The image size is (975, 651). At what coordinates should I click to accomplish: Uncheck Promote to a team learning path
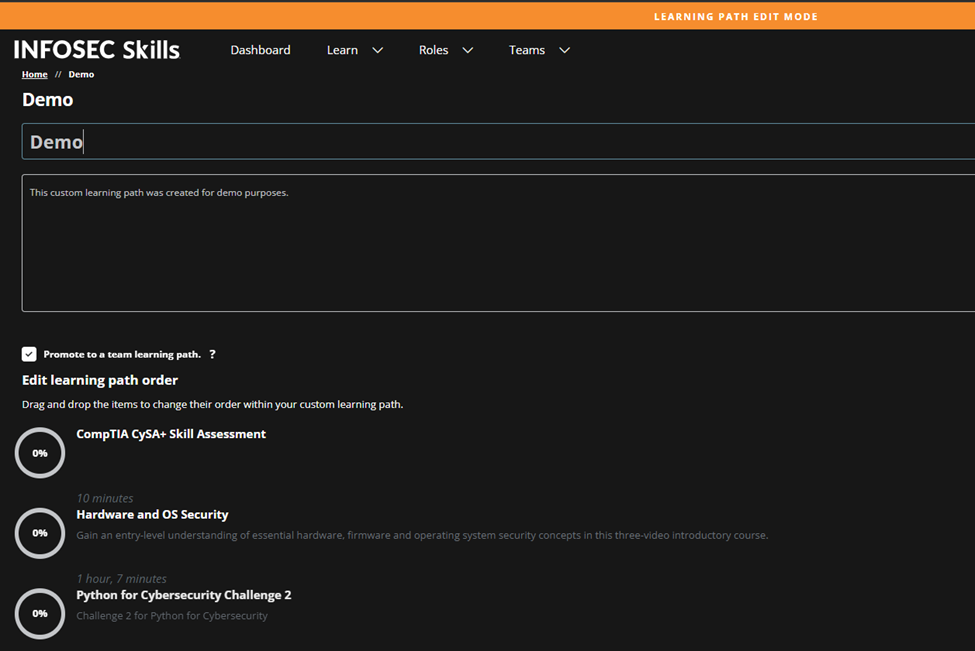click(29, 353)
